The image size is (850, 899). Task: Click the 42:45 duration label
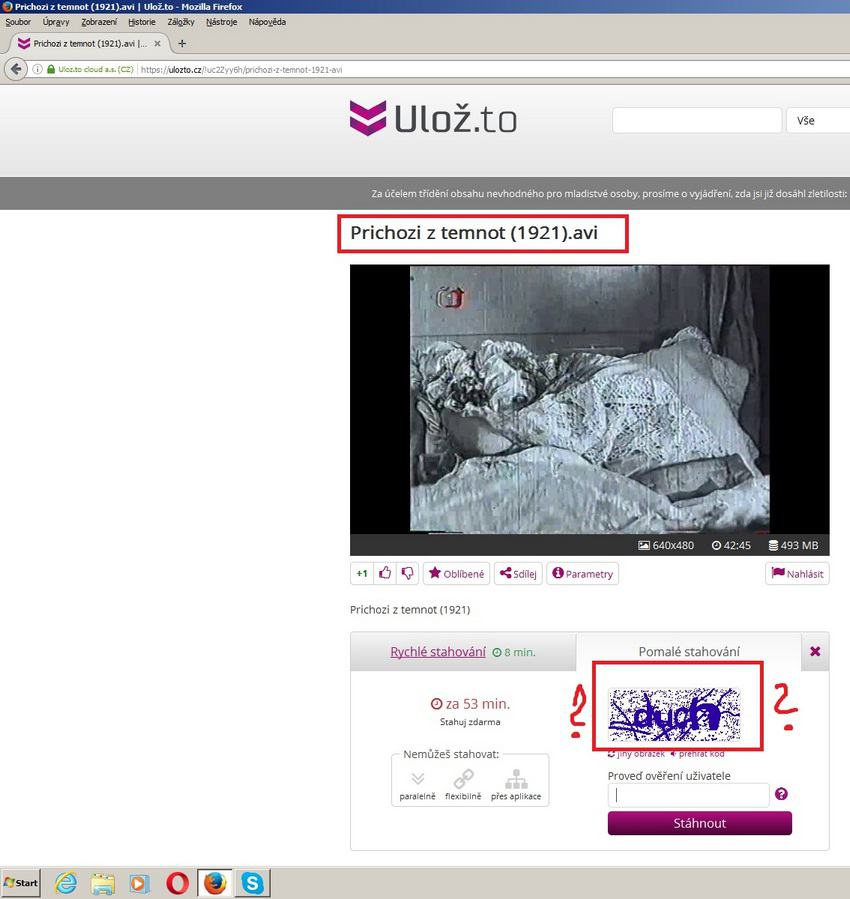tap(731, 545)
